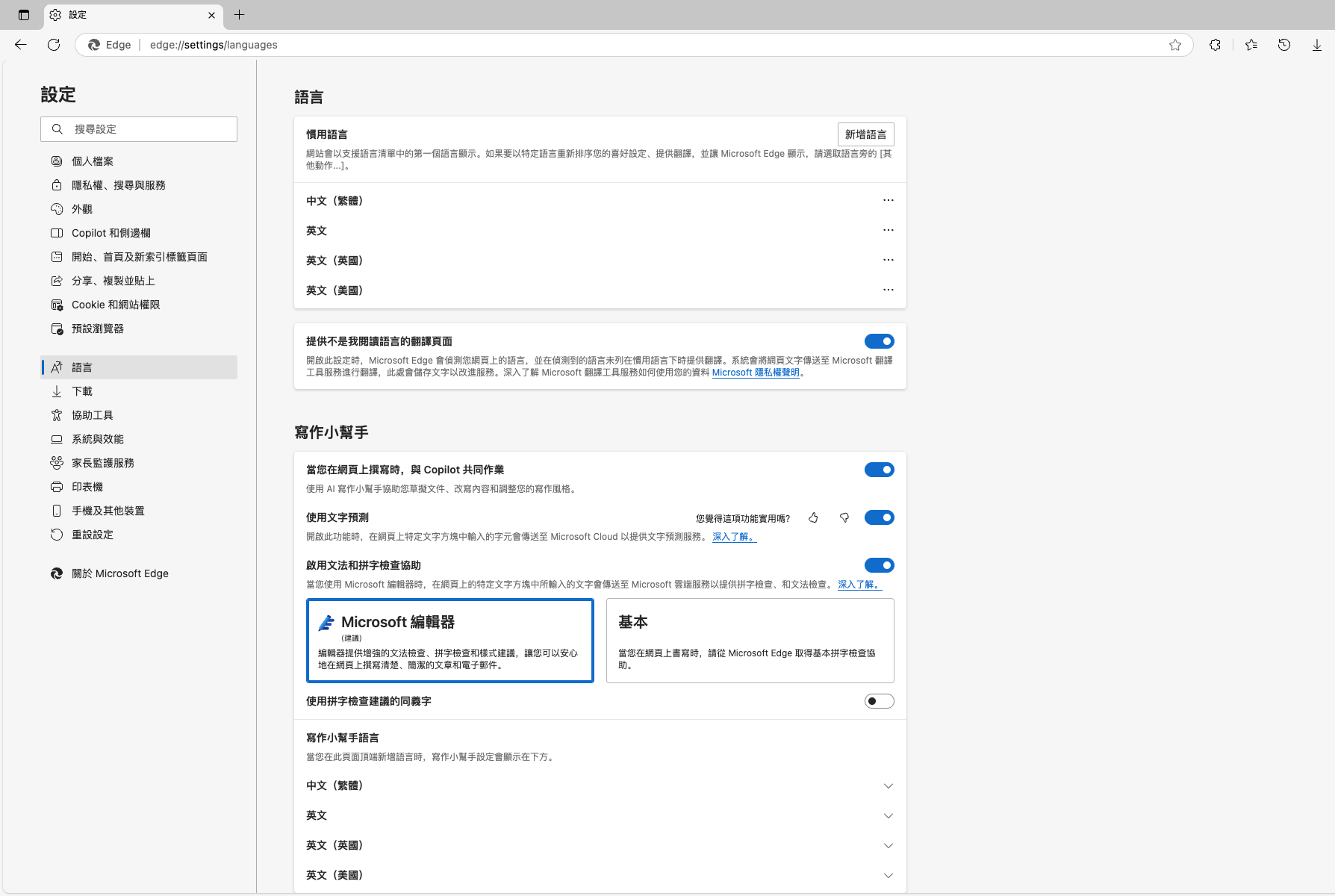The image size is (1335, 896).
Task: Open Microsoft 隱私權聲明 link
Action: point(756,373)
